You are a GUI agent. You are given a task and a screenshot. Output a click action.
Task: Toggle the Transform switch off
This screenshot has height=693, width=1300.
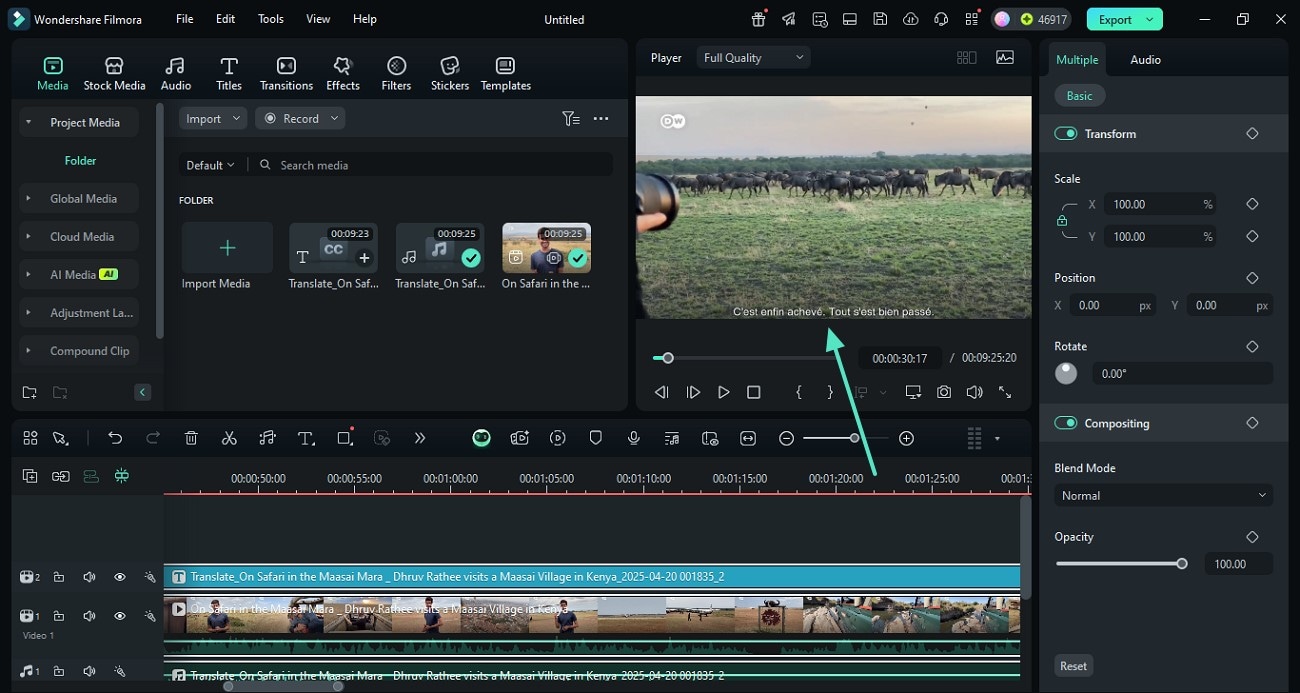tap(1065, 133)
